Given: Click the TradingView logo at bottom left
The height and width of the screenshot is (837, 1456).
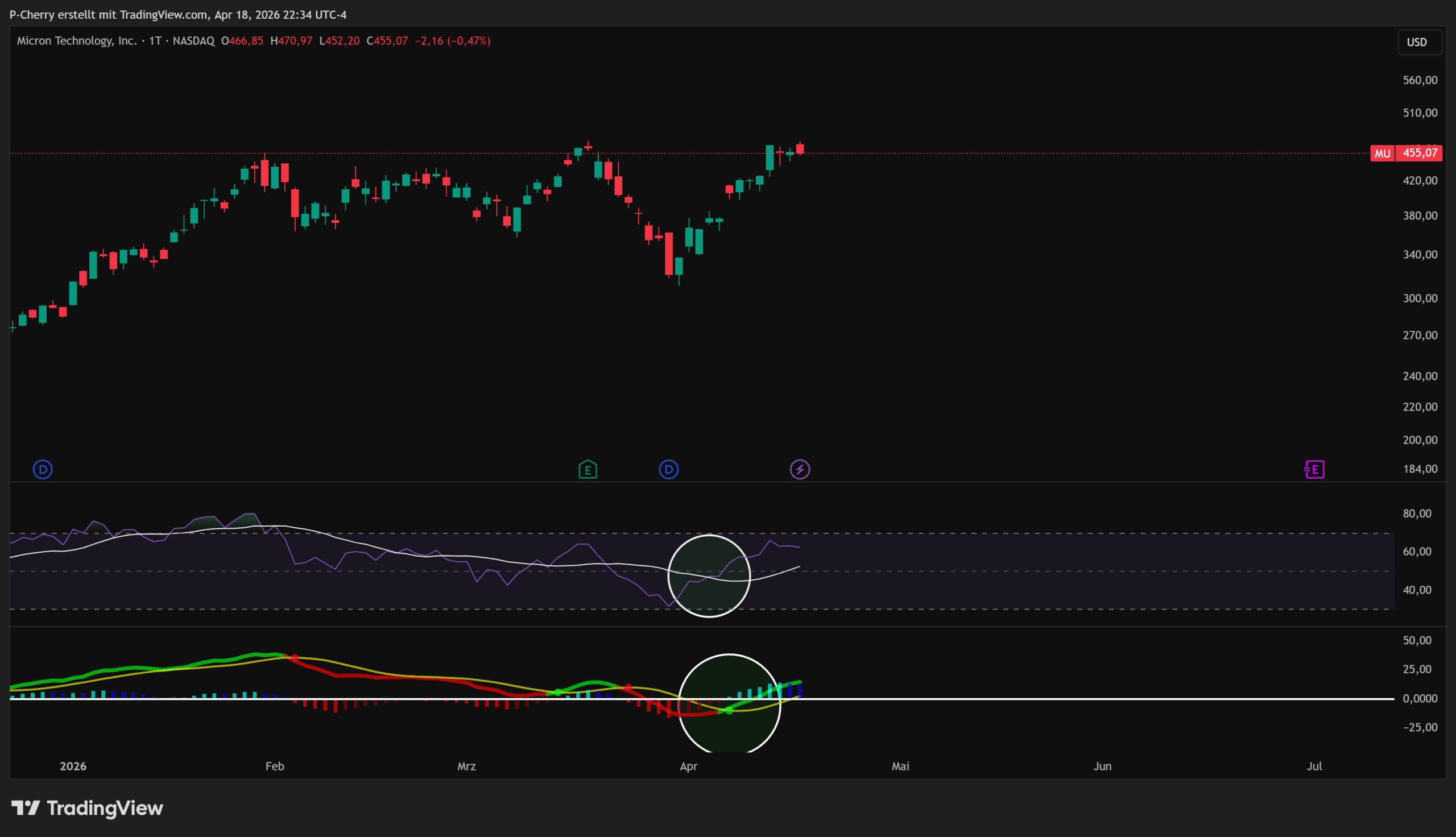Looking at the screenshot, I should pyautogui.click(x=88, y=808).
